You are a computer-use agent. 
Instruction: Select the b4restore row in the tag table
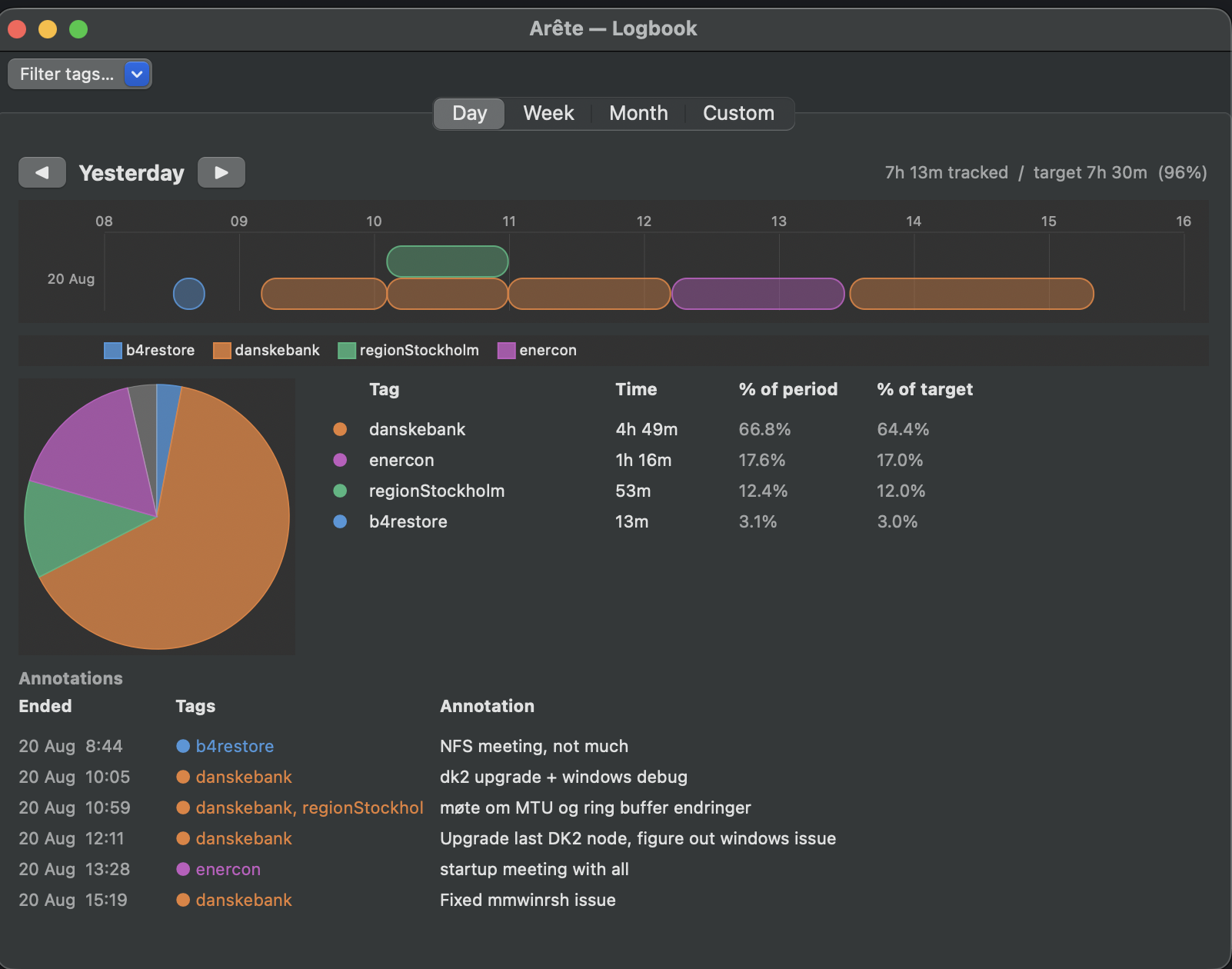(x=654, y=521)
